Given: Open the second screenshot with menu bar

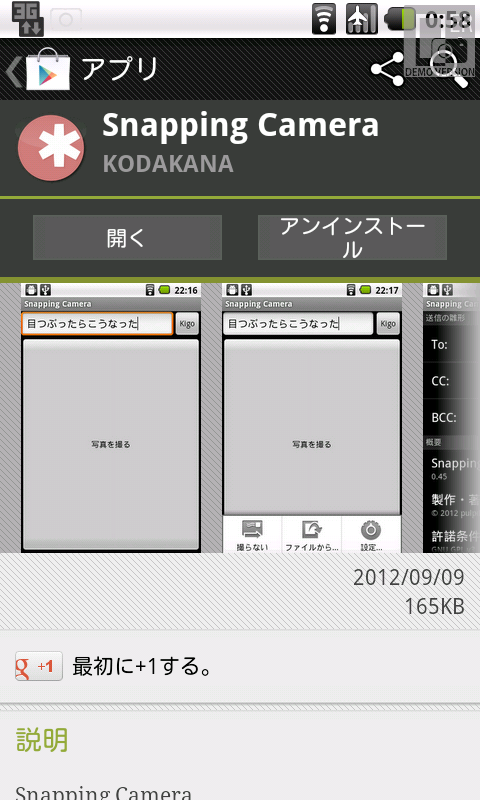Looking at the screenshot, I should pyautogui.click(x=312, y=418).
